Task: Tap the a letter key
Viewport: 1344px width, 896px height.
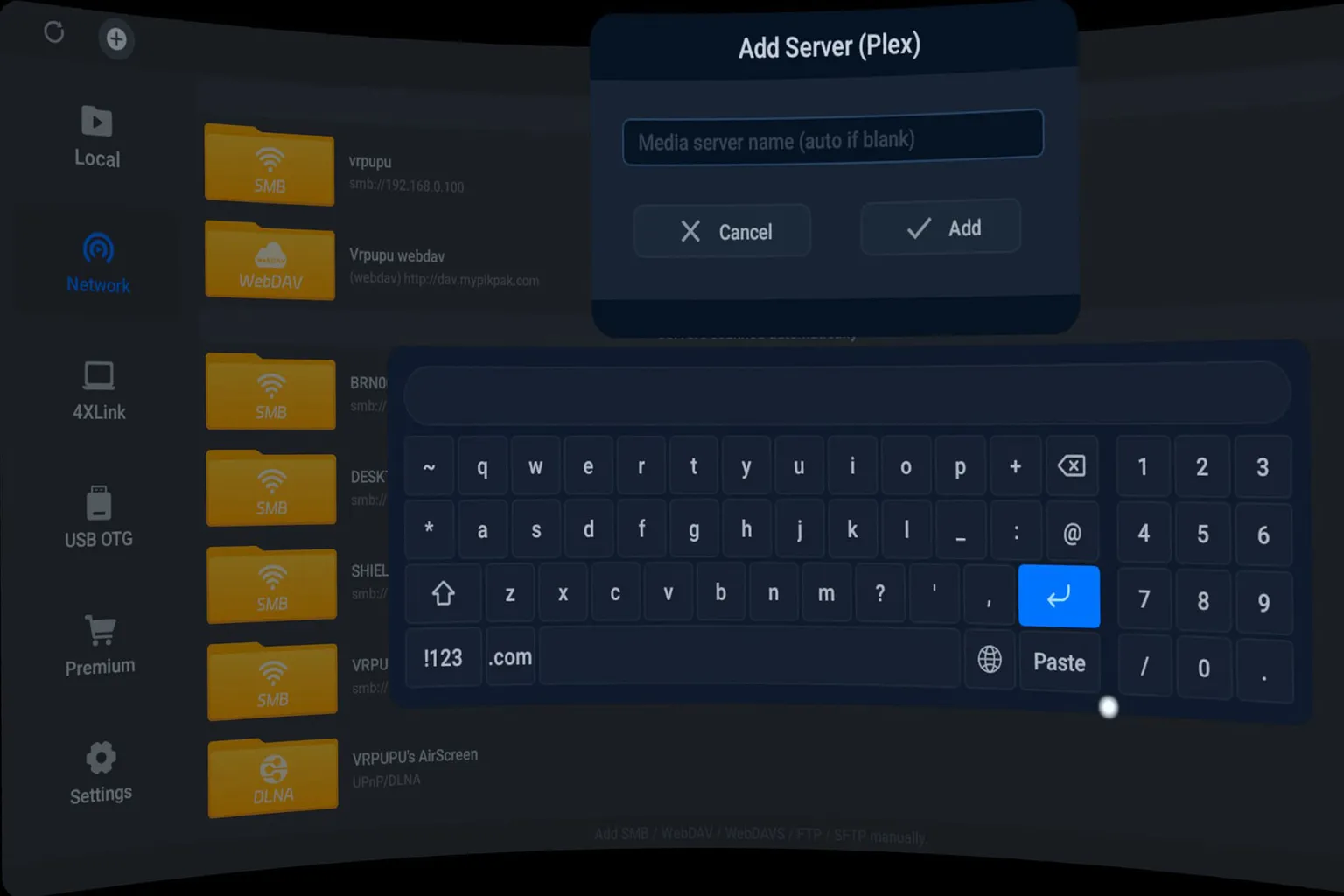Action: (482, 529)
